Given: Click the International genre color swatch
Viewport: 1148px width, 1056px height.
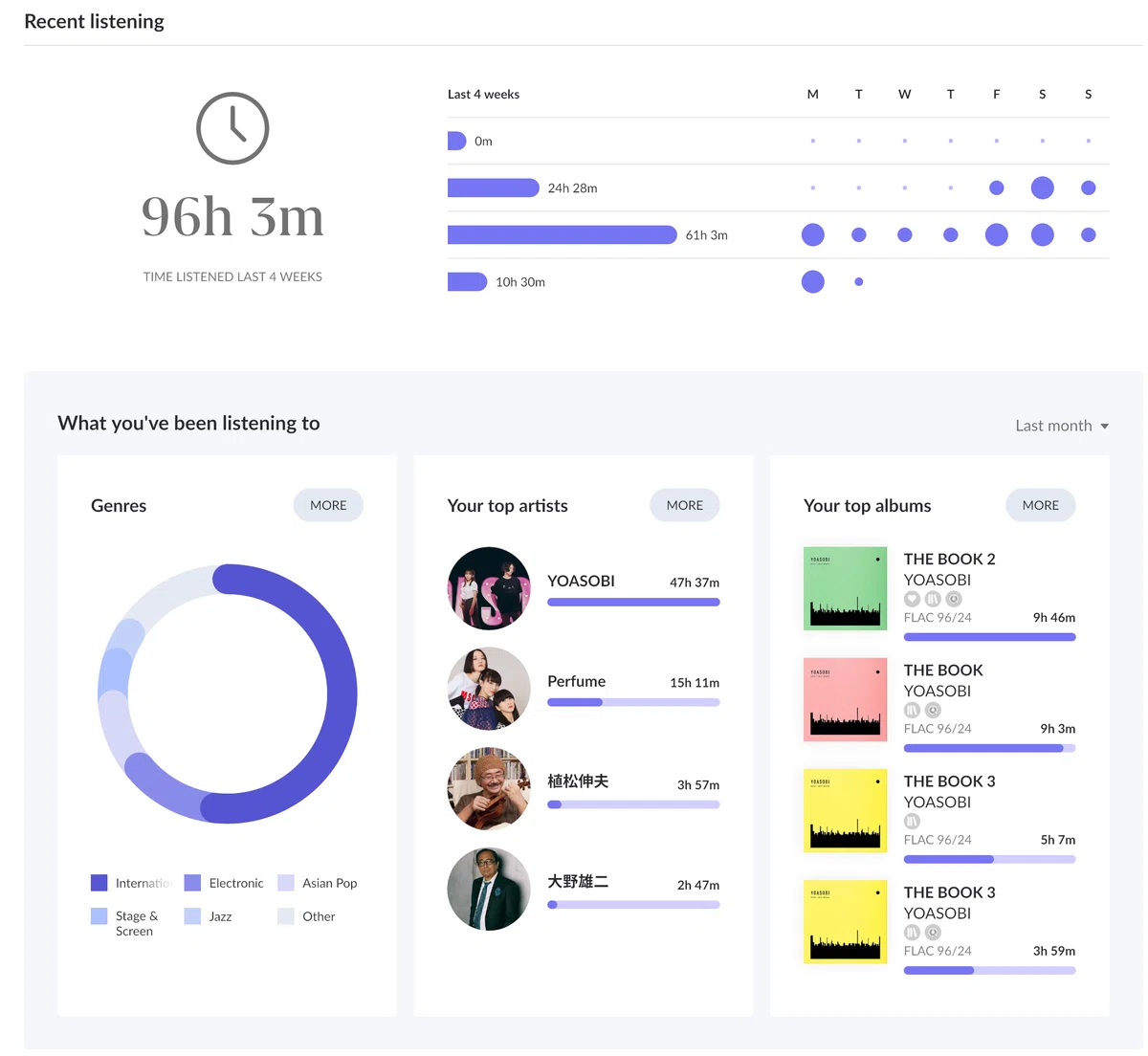Looking at the screenshot, I should [99, 883].
